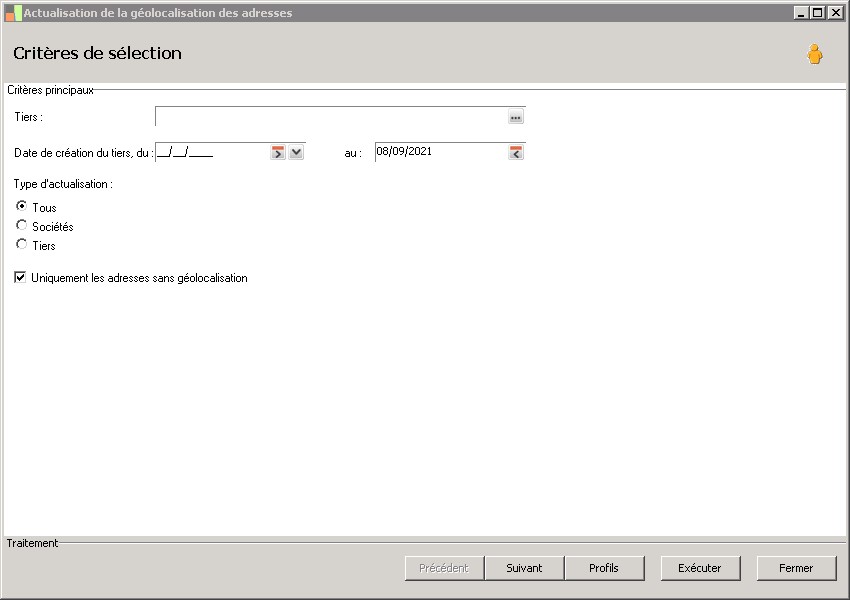Click the Type d'actualisation label
The image size is (850, 600).
[x=63, y=184]
